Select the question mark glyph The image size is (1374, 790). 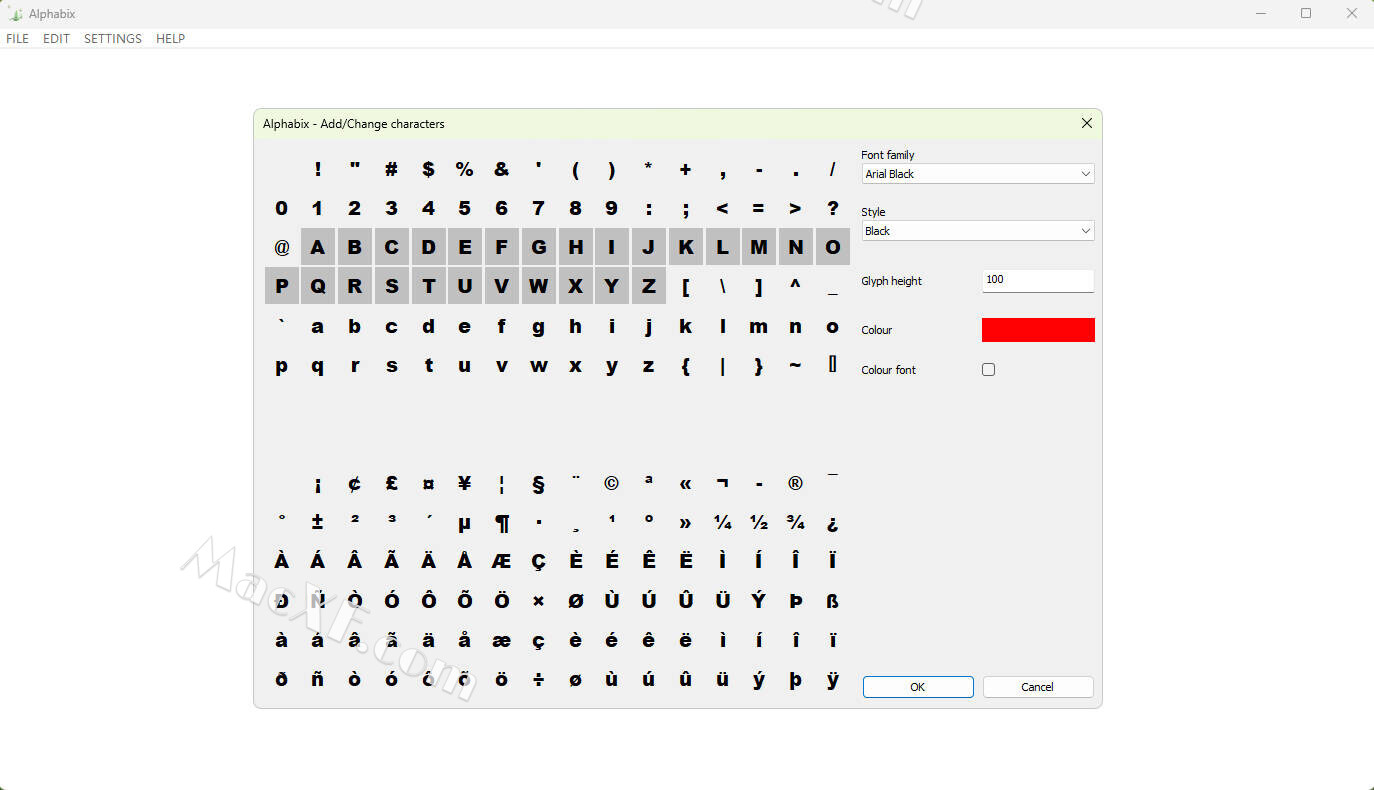(x=832, y=208)
